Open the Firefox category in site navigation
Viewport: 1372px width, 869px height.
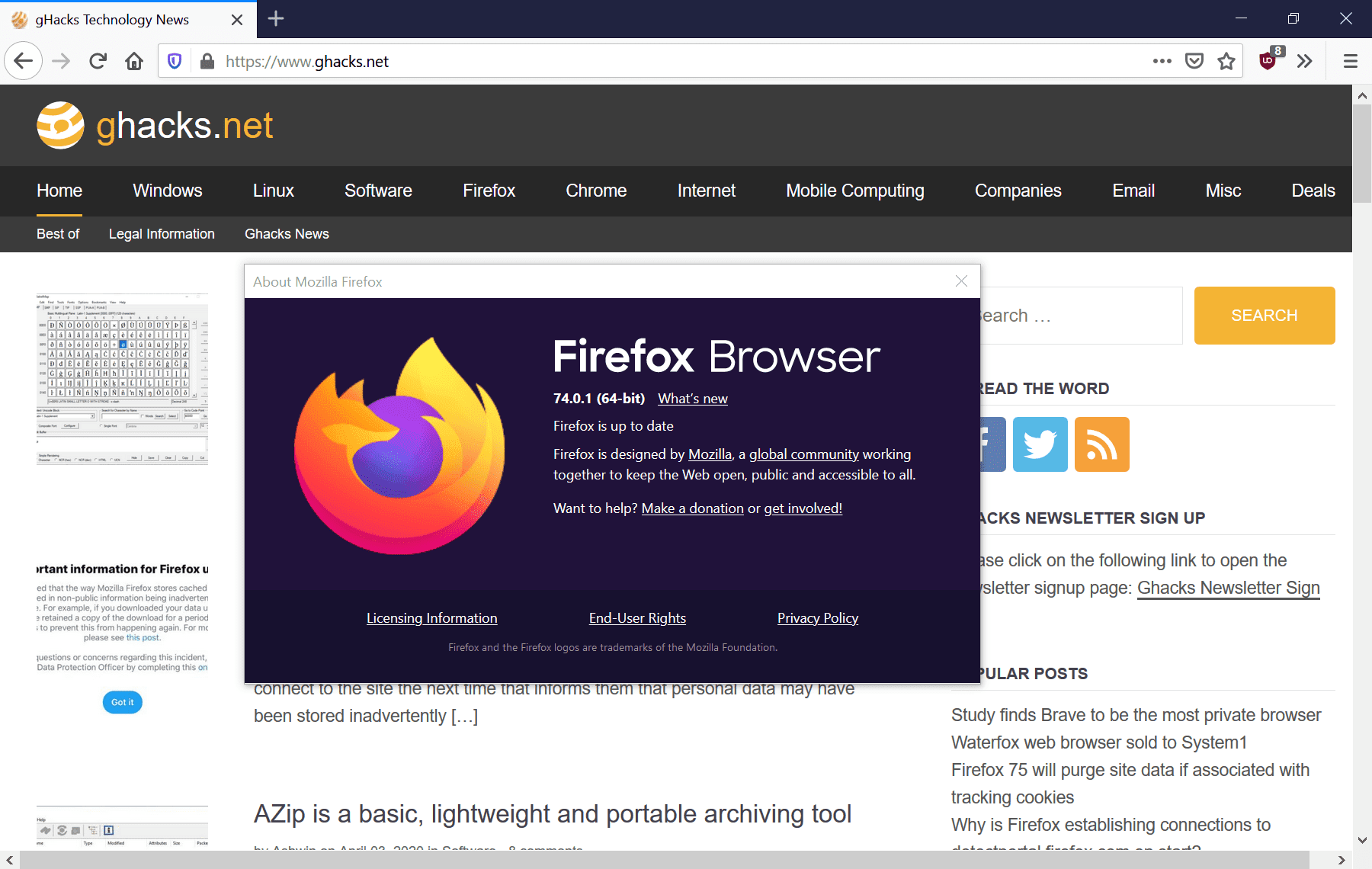489,191
